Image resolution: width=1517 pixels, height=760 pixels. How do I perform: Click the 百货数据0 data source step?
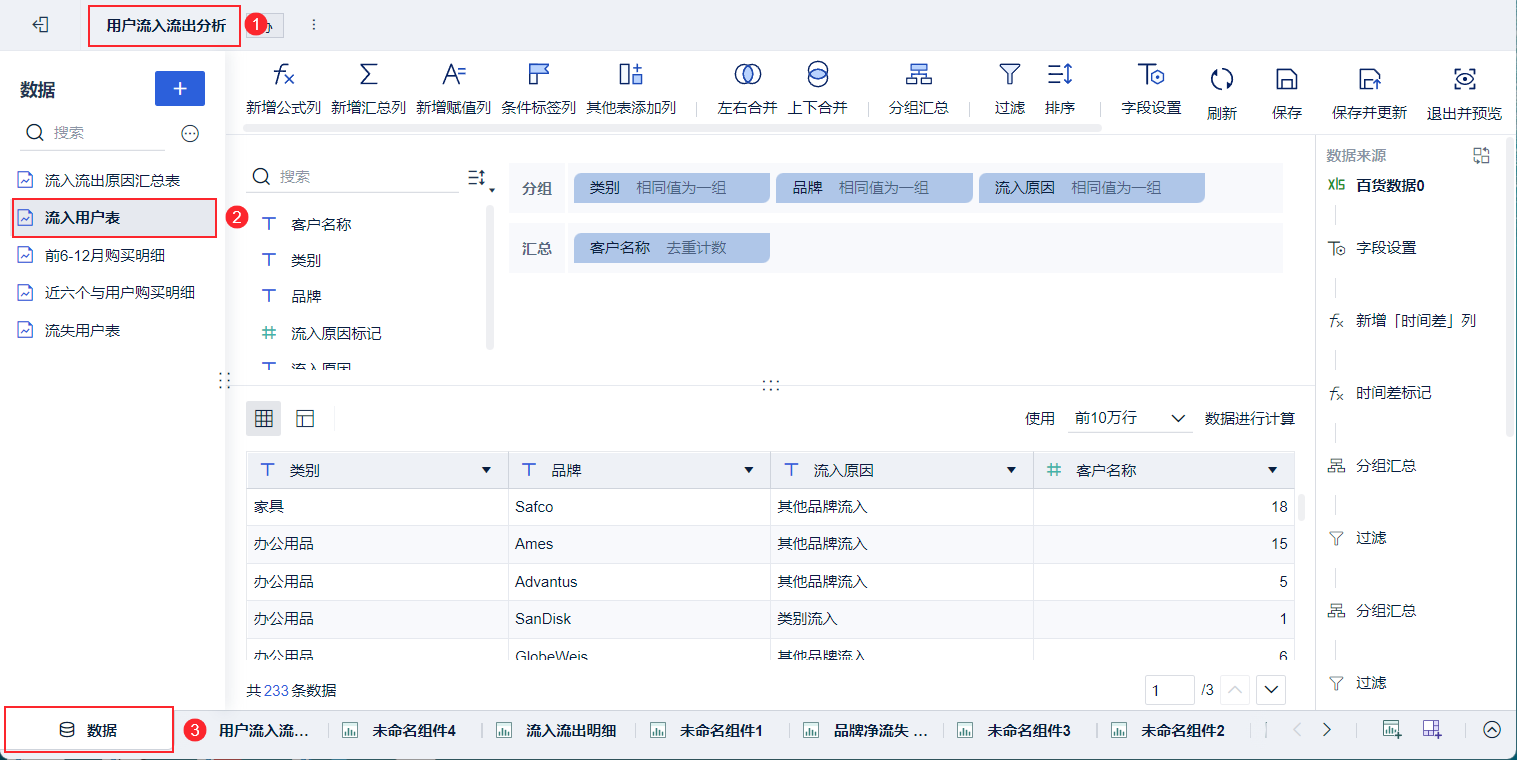(x=1376, y=185)
